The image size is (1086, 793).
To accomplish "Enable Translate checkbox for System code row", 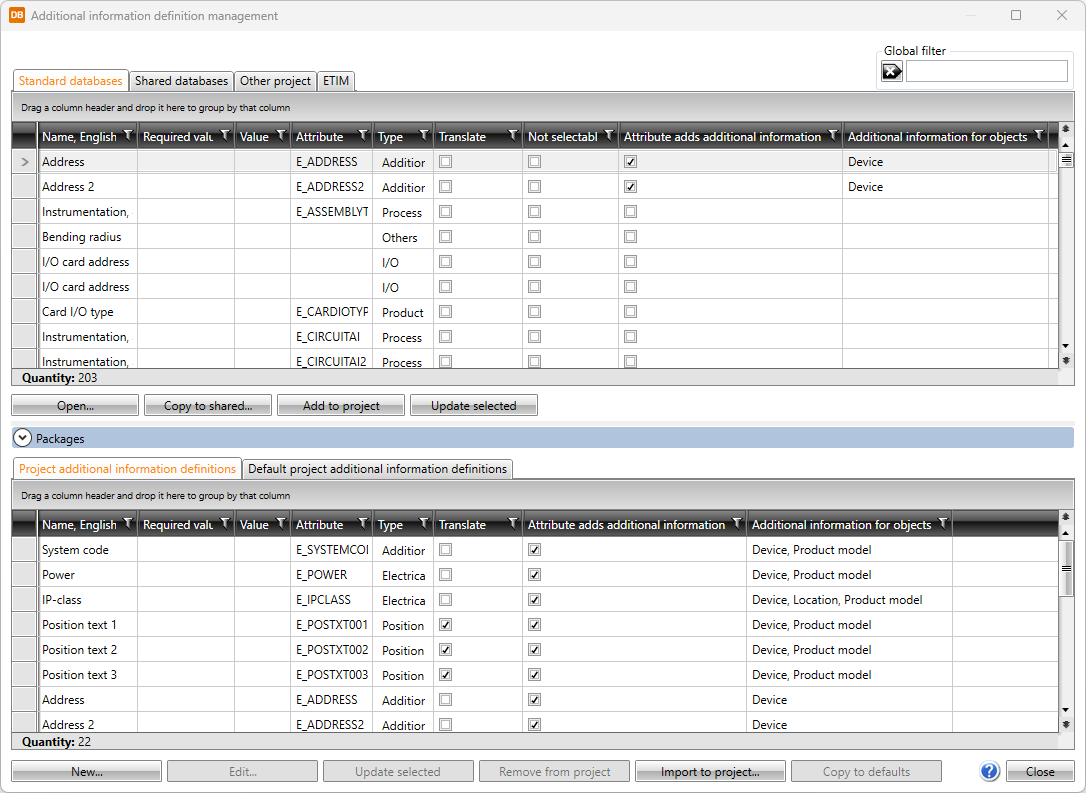I will [x=446, y=550].
